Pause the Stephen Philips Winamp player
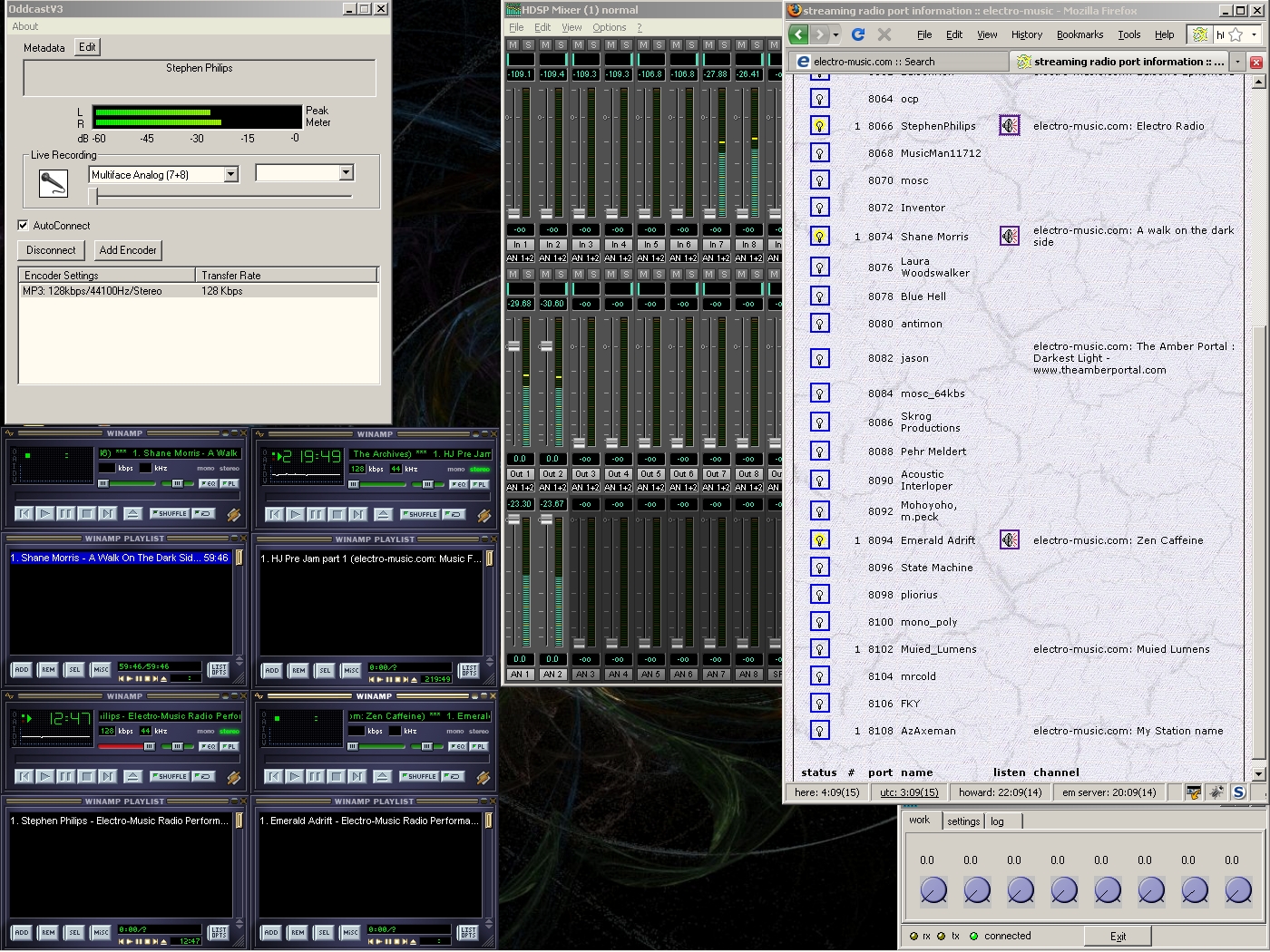Viewport: 1270px width, 952px height. 65,776
